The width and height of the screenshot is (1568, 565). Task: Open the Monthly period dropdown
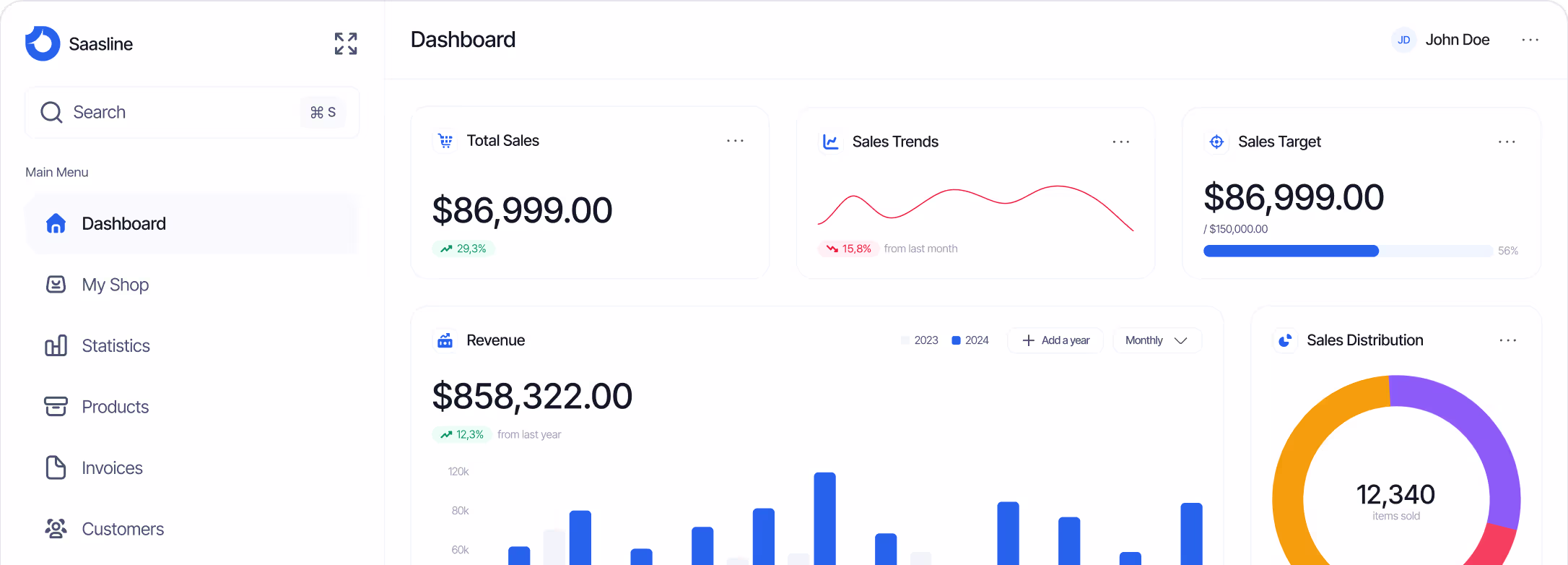click(x=1157, y=340)
